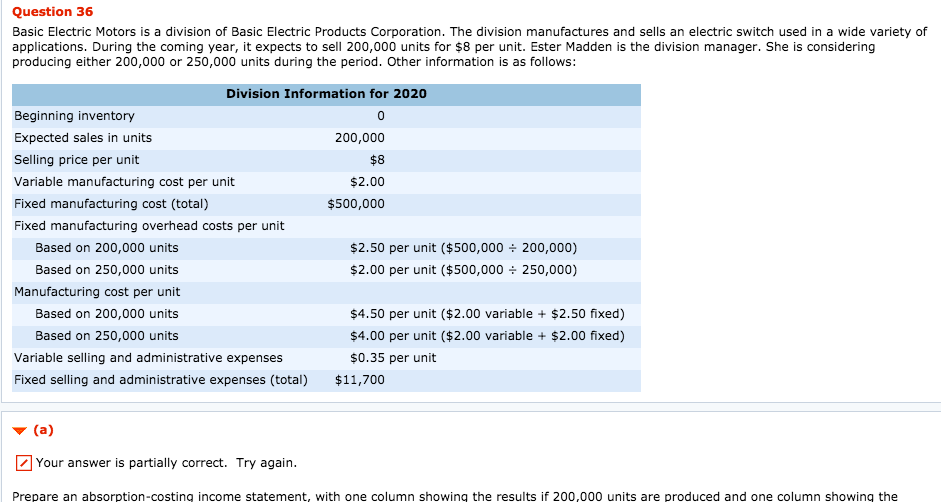This screenshot has width=941, height=502.
Task: Click 'Based on 250,000 units' under overhead costs
Action: pos(107,270)
